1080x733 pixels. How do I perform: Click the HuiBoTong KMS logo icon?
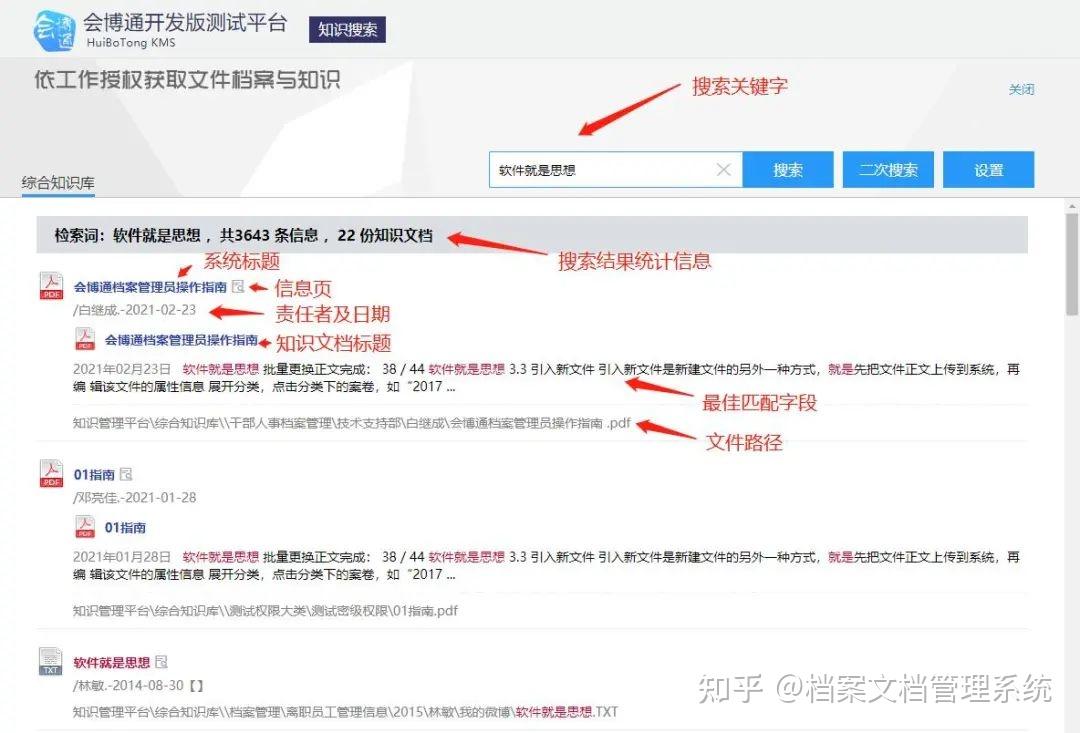(54, 30)
